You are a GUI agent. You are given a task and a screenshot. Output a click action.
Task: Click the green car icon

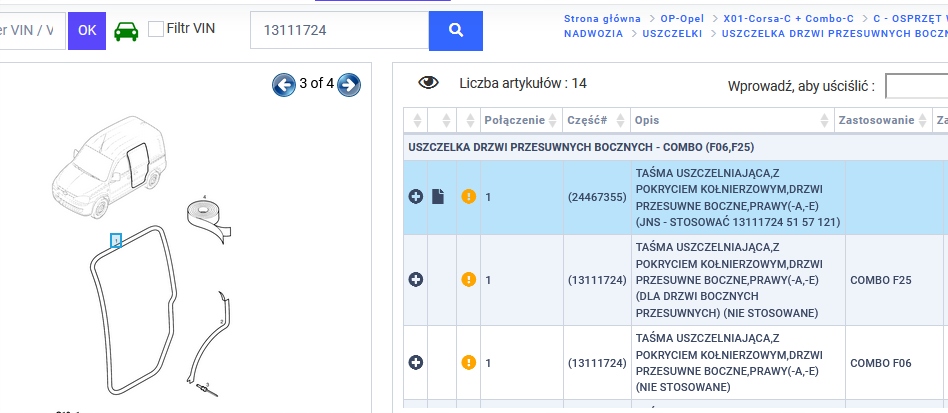(x=126, y=30)
